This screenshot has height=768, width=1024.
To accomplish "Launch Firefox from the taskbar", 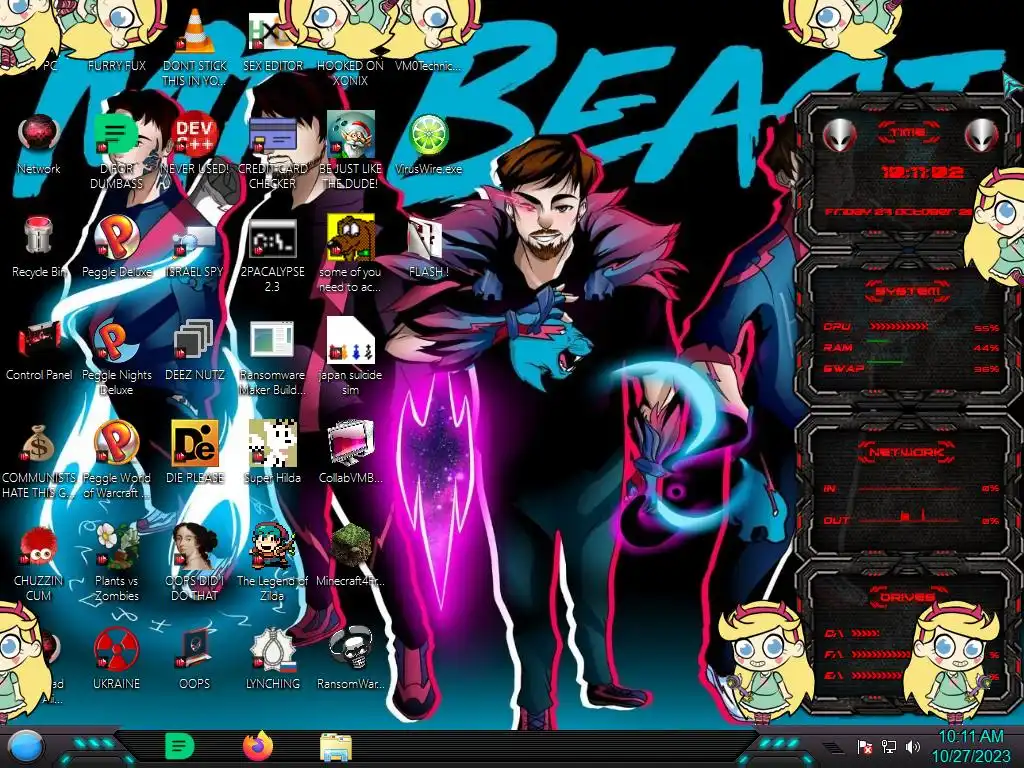I will pos(258,746).
